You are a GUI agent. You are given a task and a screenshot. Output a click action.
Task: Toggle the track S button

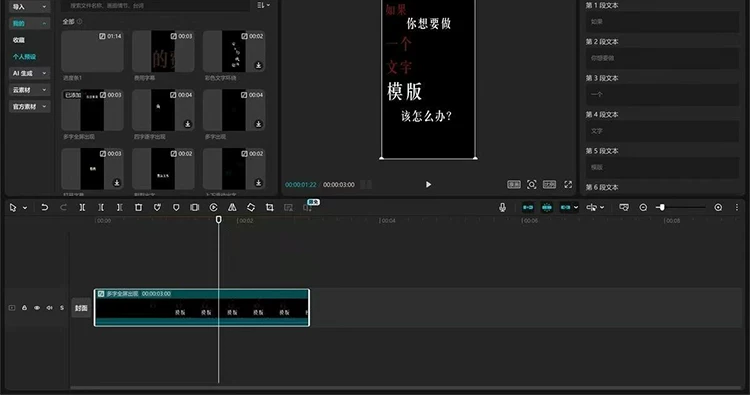[62, 308]
